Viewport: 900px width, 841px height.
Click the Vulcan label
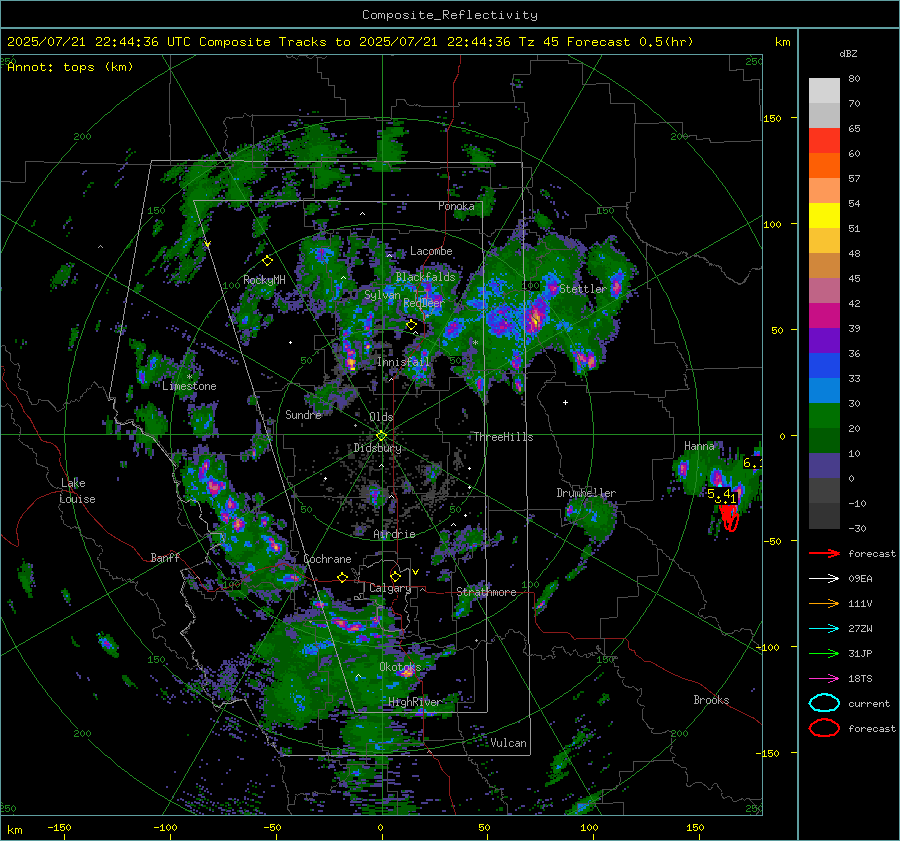pos(508,743)
